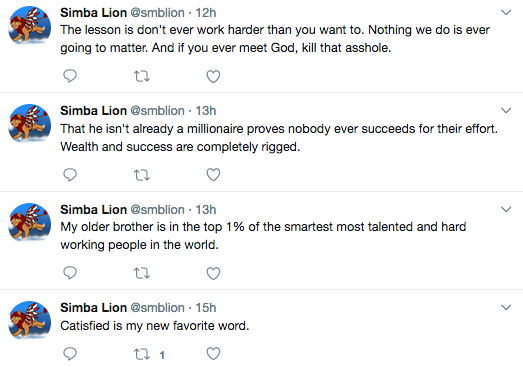Like the tweet about meeting God

[213, 76]
